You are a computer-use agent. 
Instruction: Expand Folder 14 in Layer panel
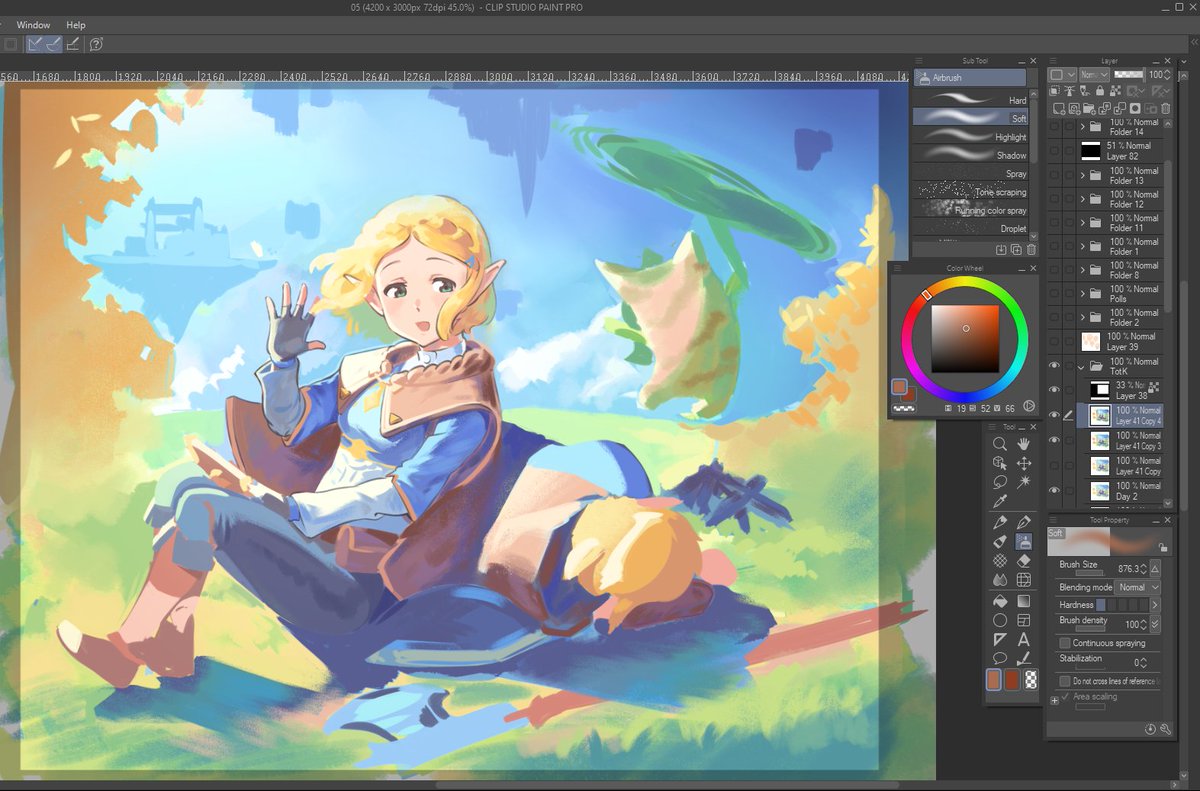tap(1083, 127)
